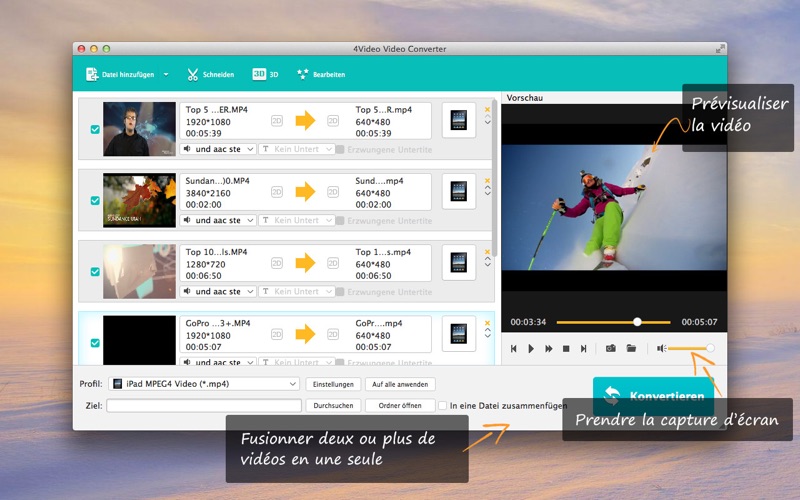Select the black GoPro video thumbnail
This screenshot has height=500, width=800.
139,340
